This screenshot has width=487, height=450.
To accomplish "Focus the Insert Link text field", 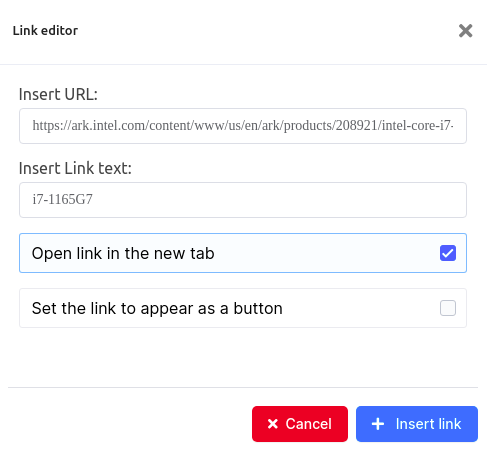I will click(x=243, y=200).
